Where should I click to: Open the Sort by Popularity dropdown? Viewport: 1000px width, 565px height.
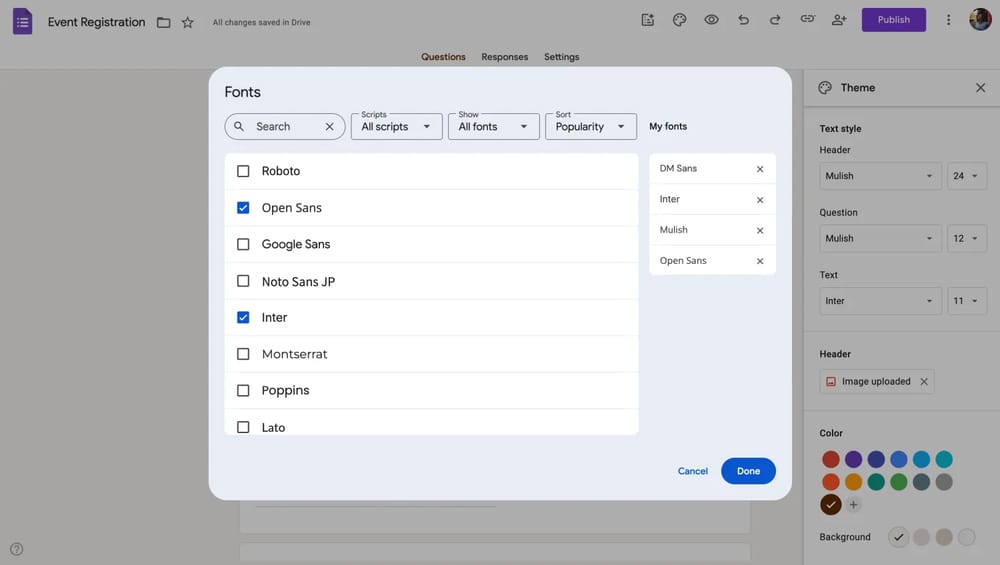pyautogui.click(x=590, y=127)
